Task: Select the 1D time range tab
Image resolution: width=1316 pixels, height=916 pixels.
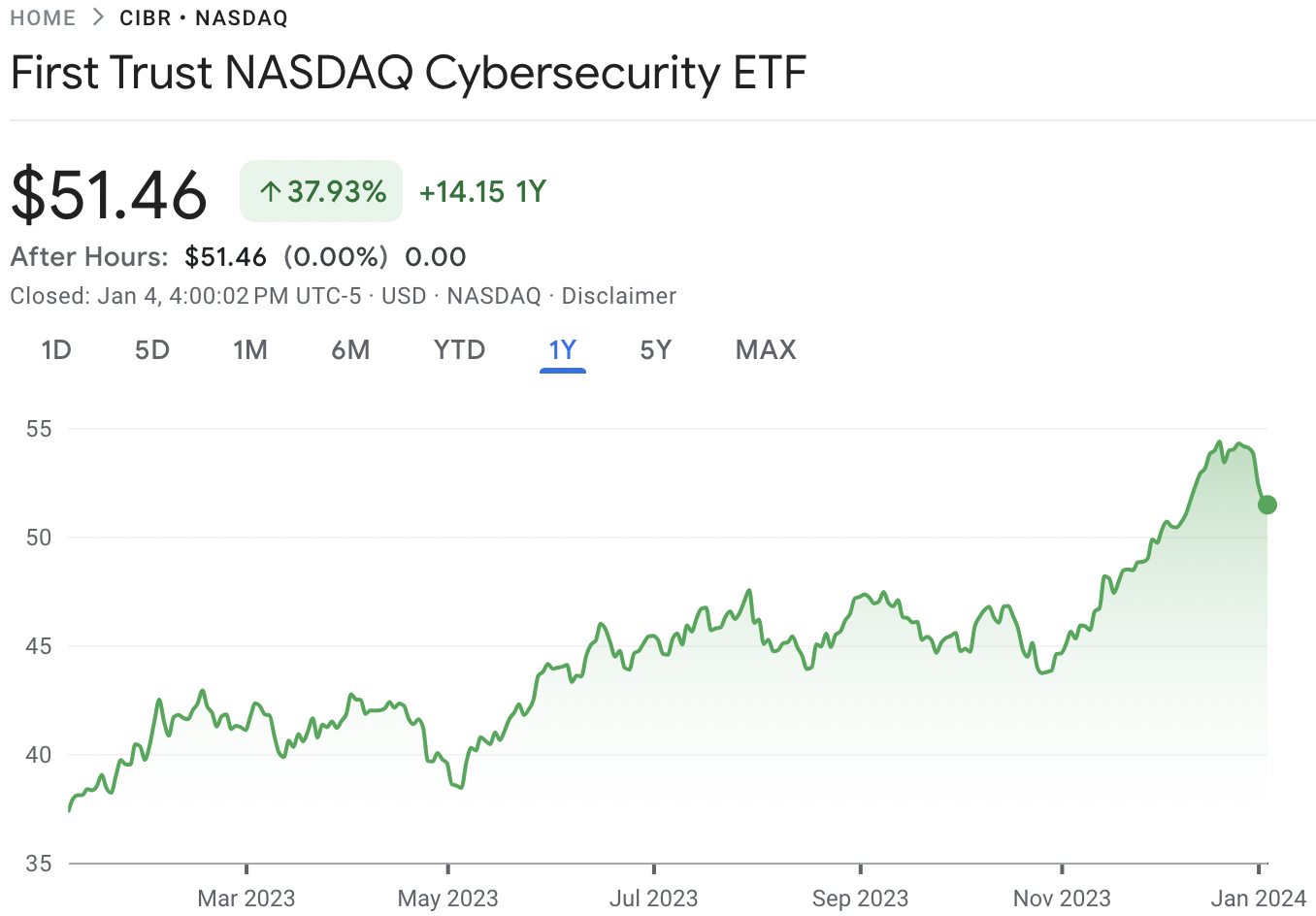Action: tap(56, 350)
